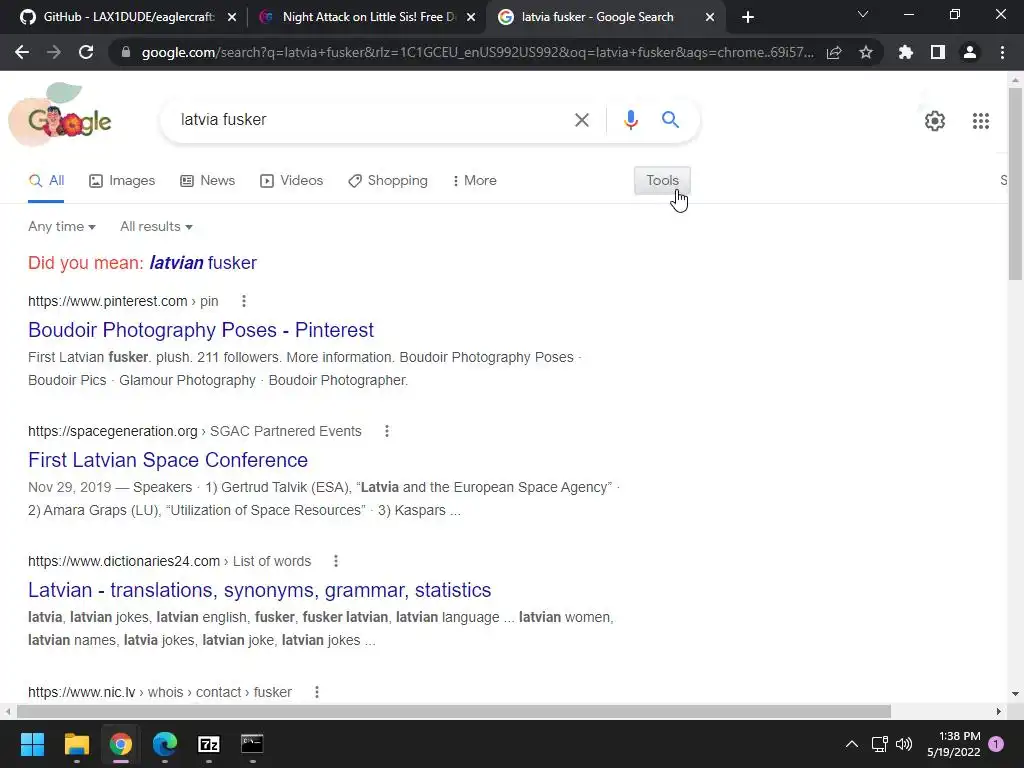Open First Latvian Space Conference result

click(168, 460)
